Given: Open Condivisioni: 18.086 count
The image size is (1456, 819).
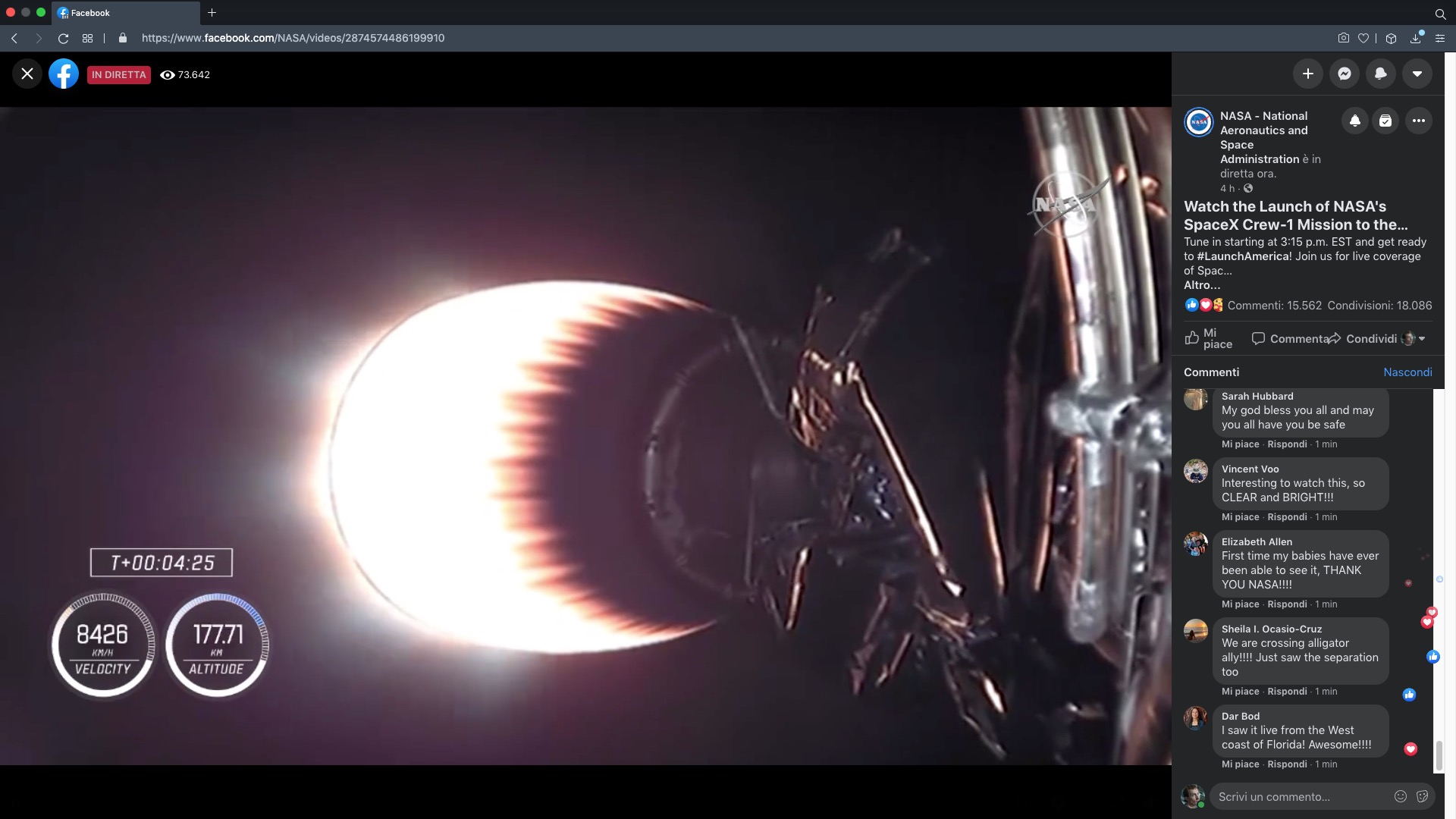Looking at the screenshot, I should [1379, 306].
